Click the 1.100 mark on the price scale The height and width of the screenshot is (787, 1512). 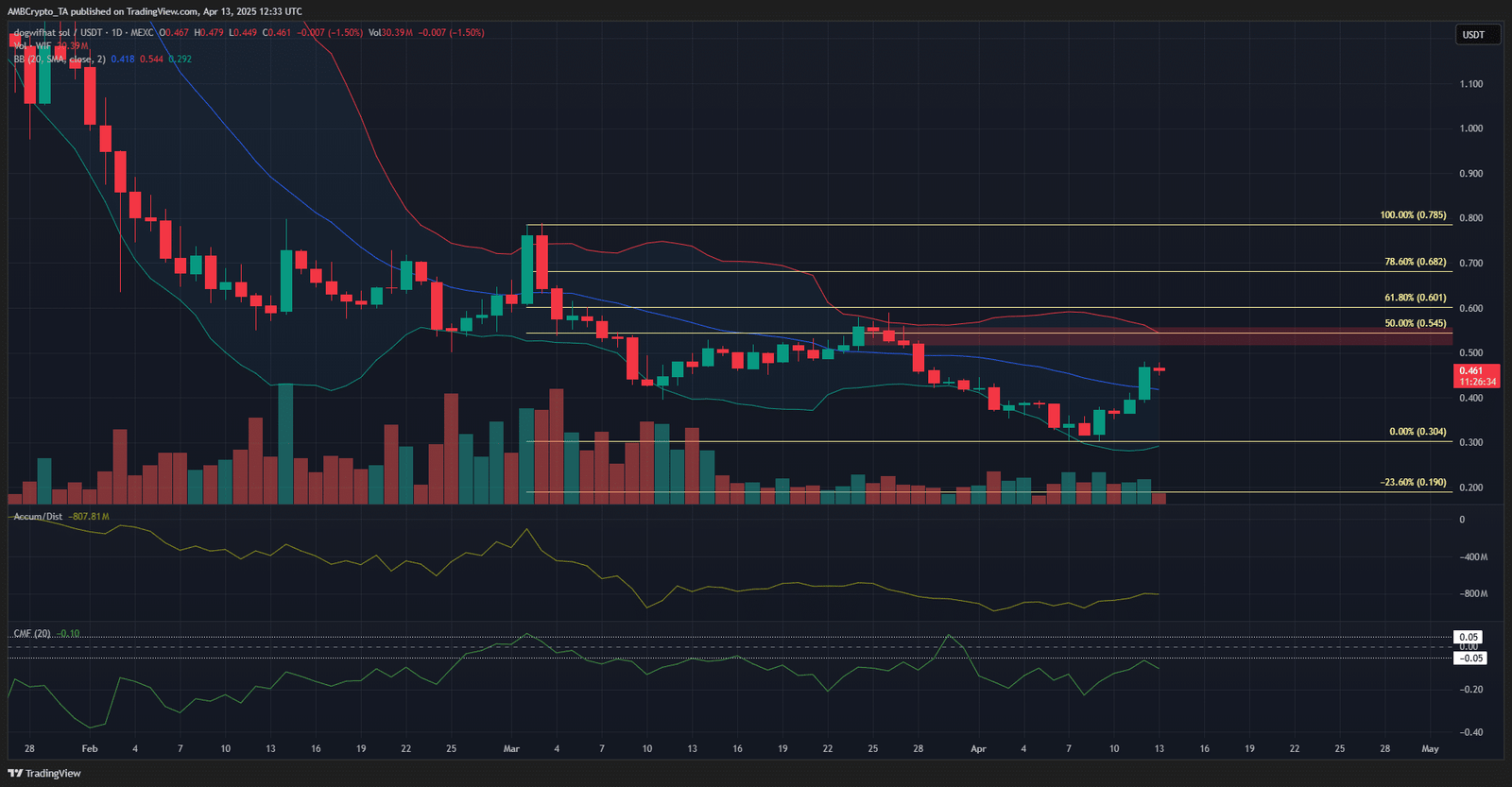tap(1470, 84)
